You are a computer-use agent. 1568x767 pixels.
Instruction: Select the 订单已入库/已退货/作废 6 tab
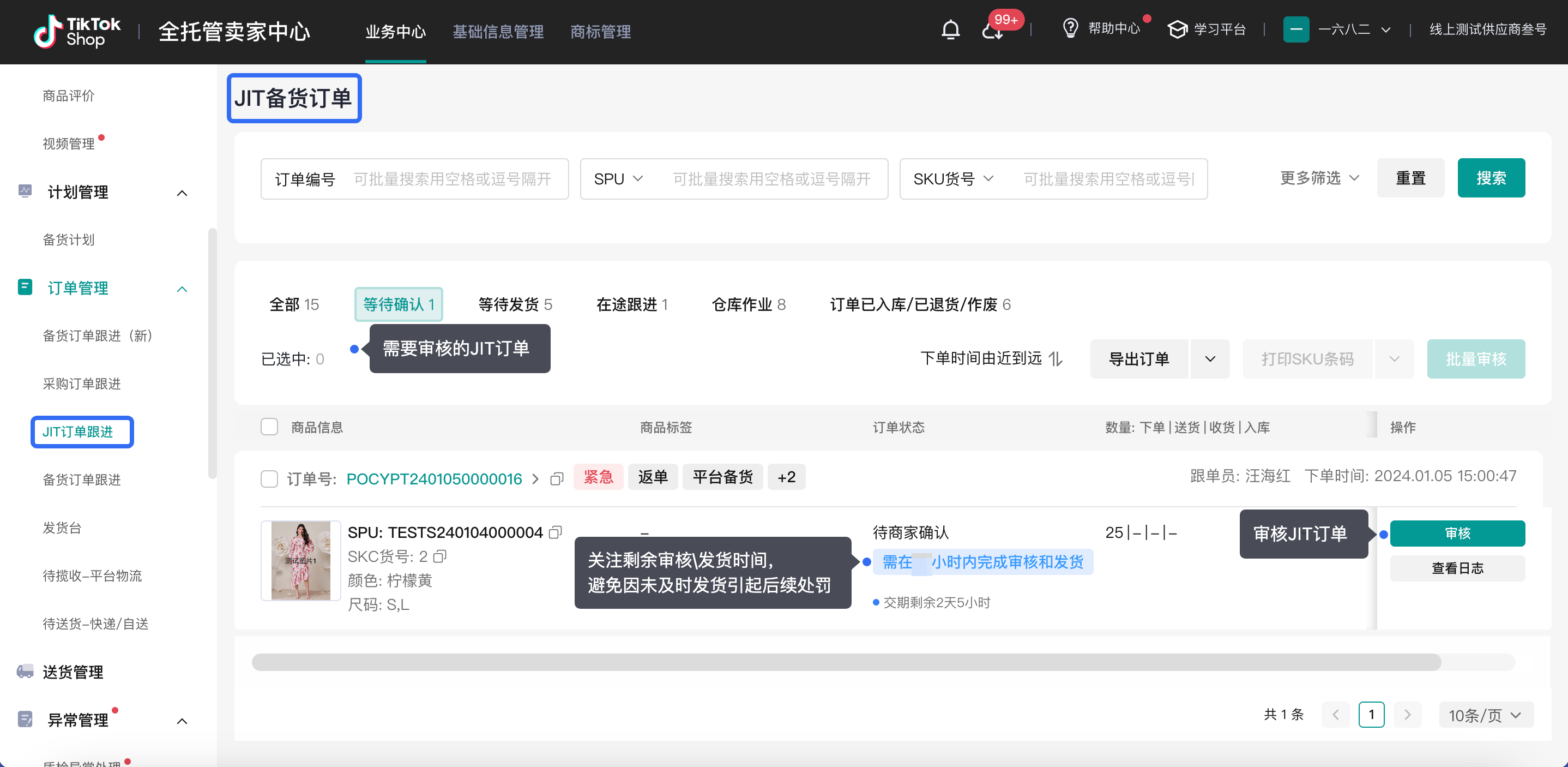[x=920, y=304]
